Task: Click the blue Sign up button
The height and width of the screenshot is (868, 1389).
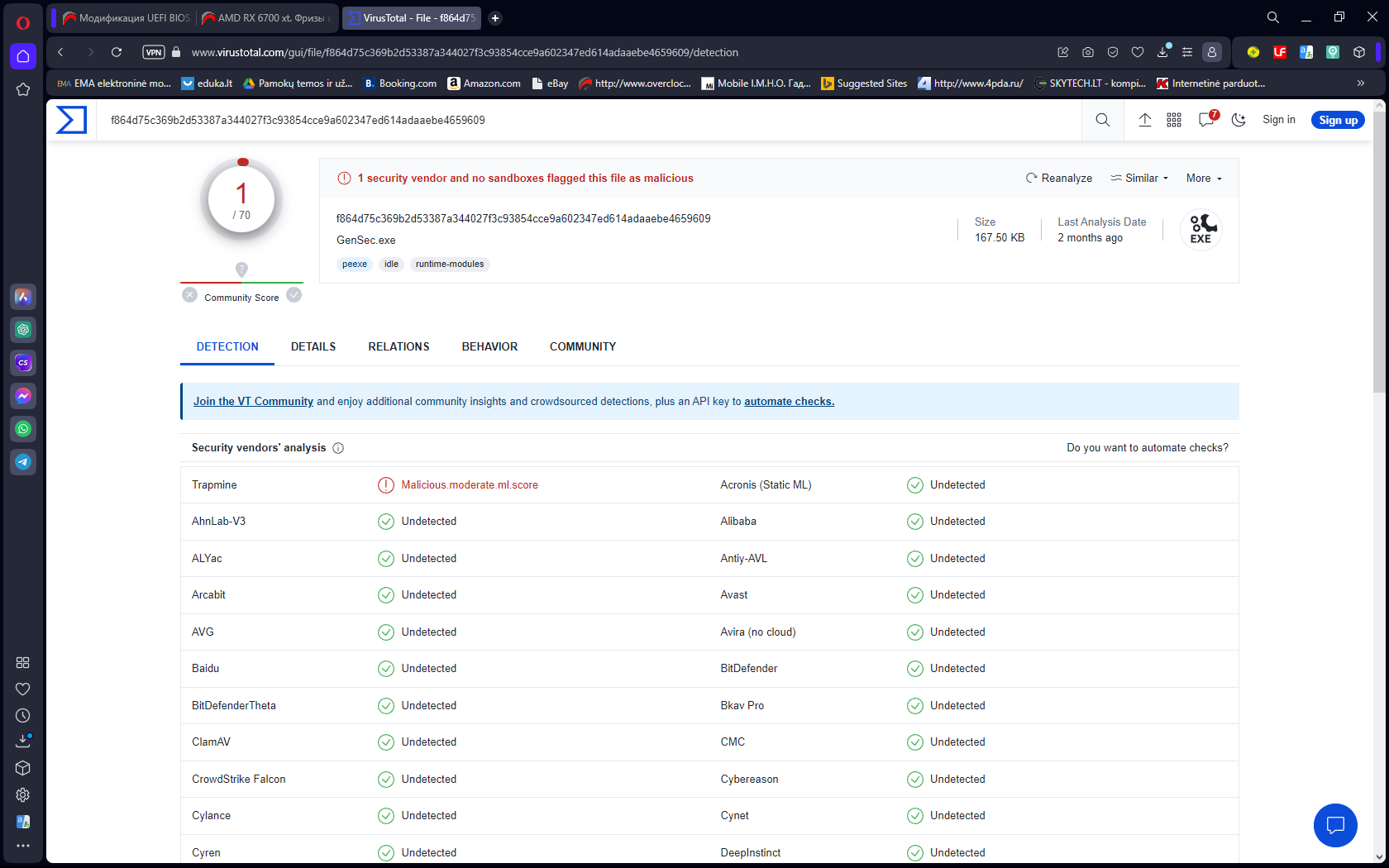Action: 1338,120
